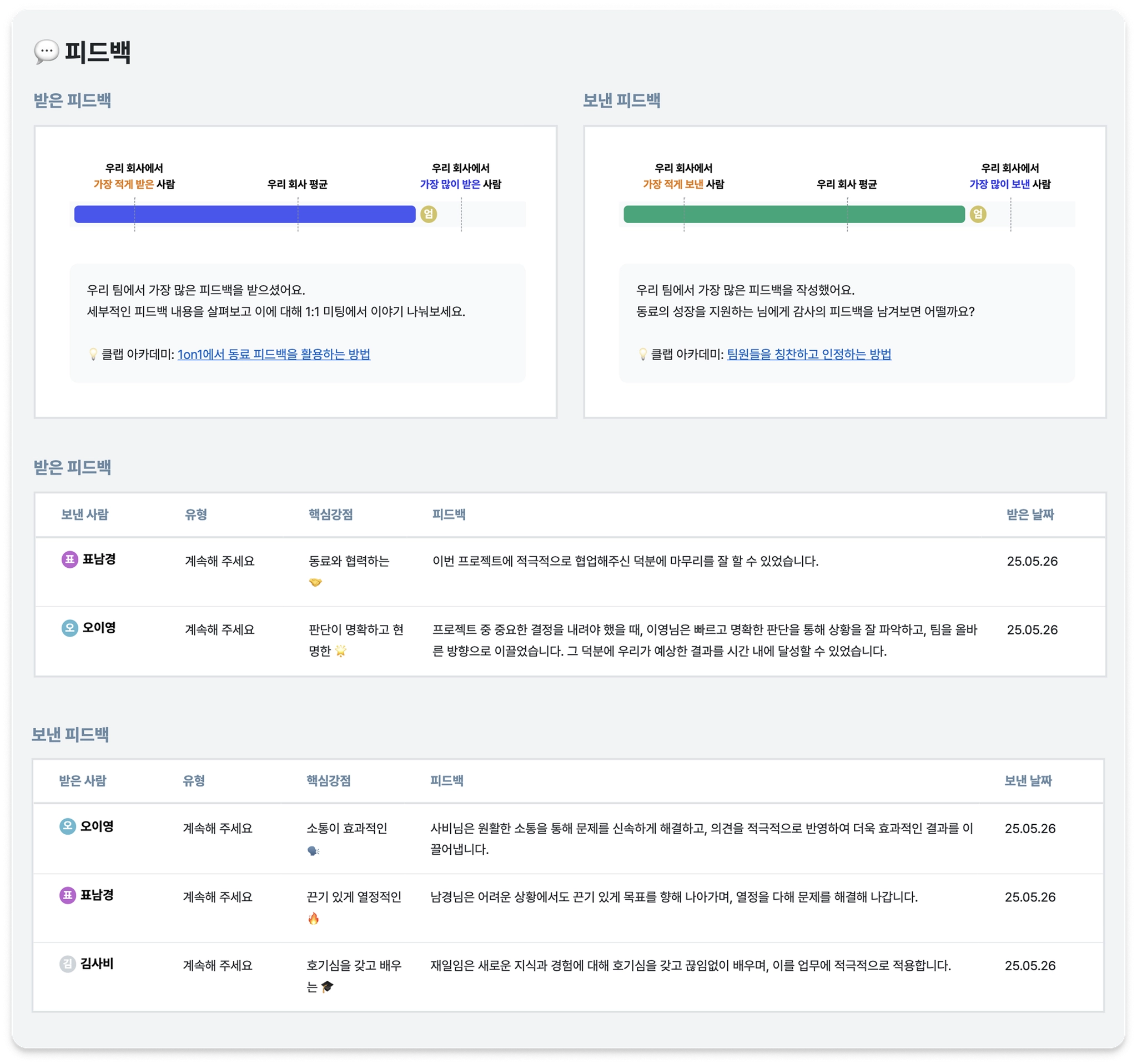Click the 끈기 있게 열정적인 strength text
The width and height of the screenshot is (1137, 1064).
pyautogui.click(x=354, y=896)
